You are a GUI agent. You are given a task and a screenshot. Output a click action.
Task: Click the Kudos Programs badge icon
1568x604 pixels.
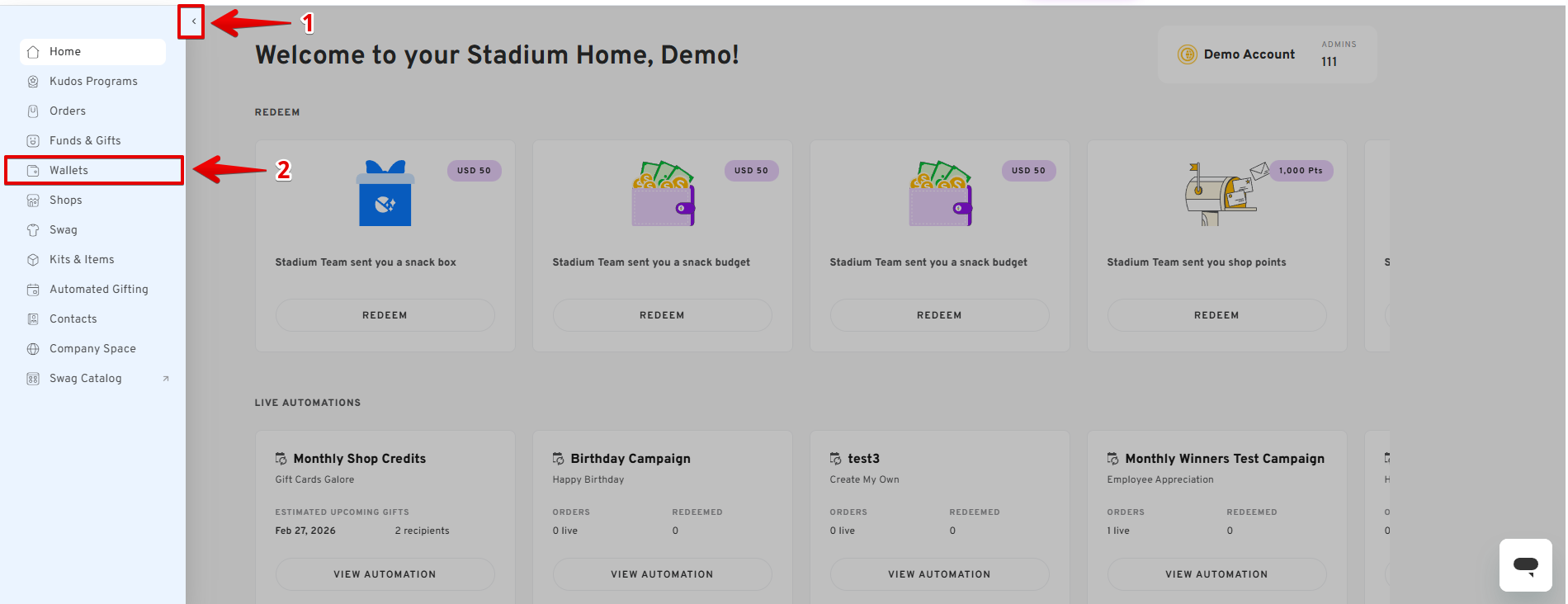click(x=33, y=82)
